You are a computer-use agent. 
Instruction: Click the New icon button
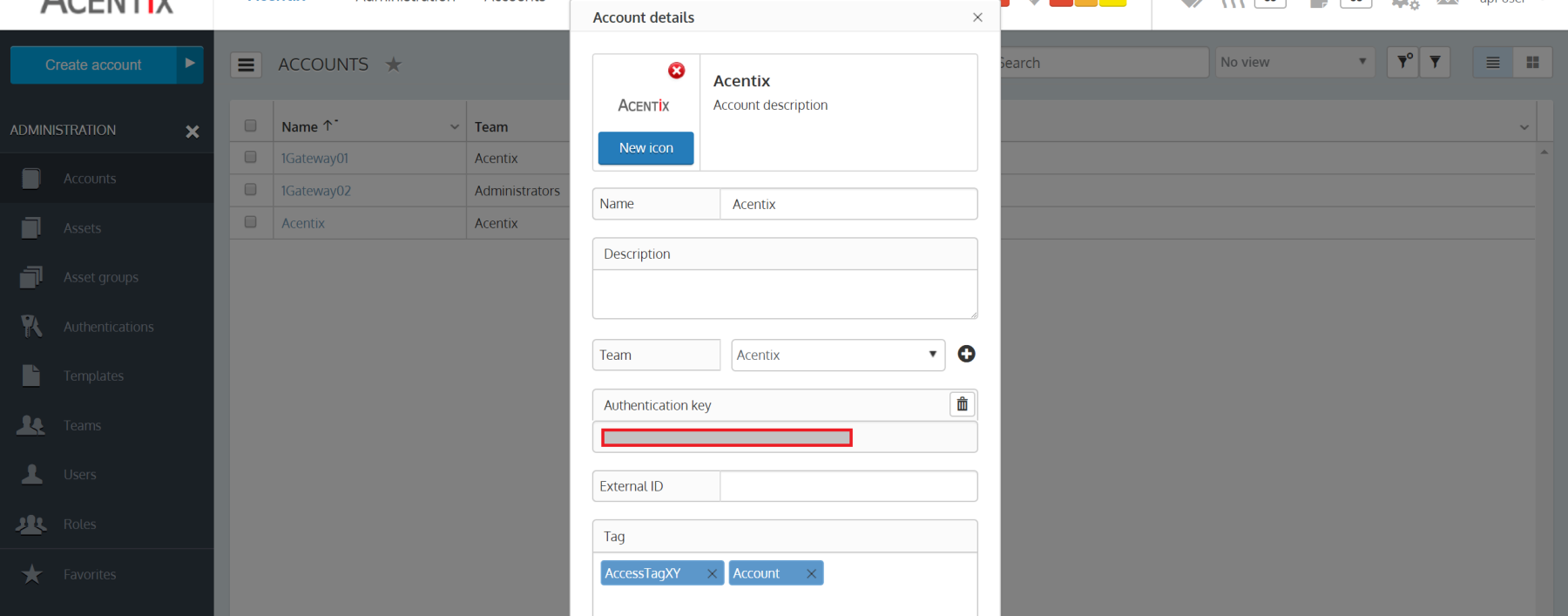pos(645,148)
